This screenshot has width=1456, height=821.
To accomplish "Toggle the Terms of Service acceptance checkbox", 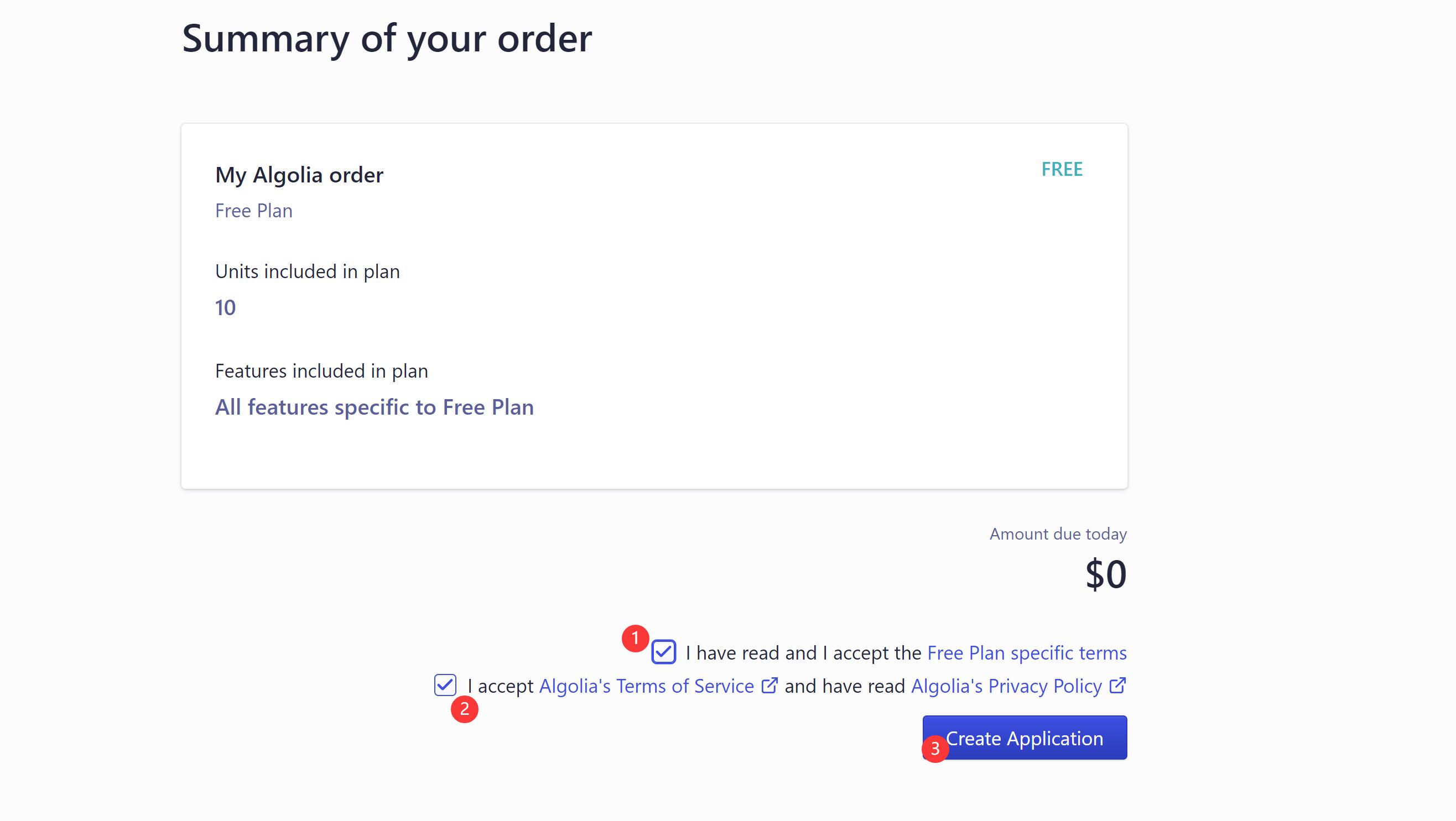I will coord(445,685).
